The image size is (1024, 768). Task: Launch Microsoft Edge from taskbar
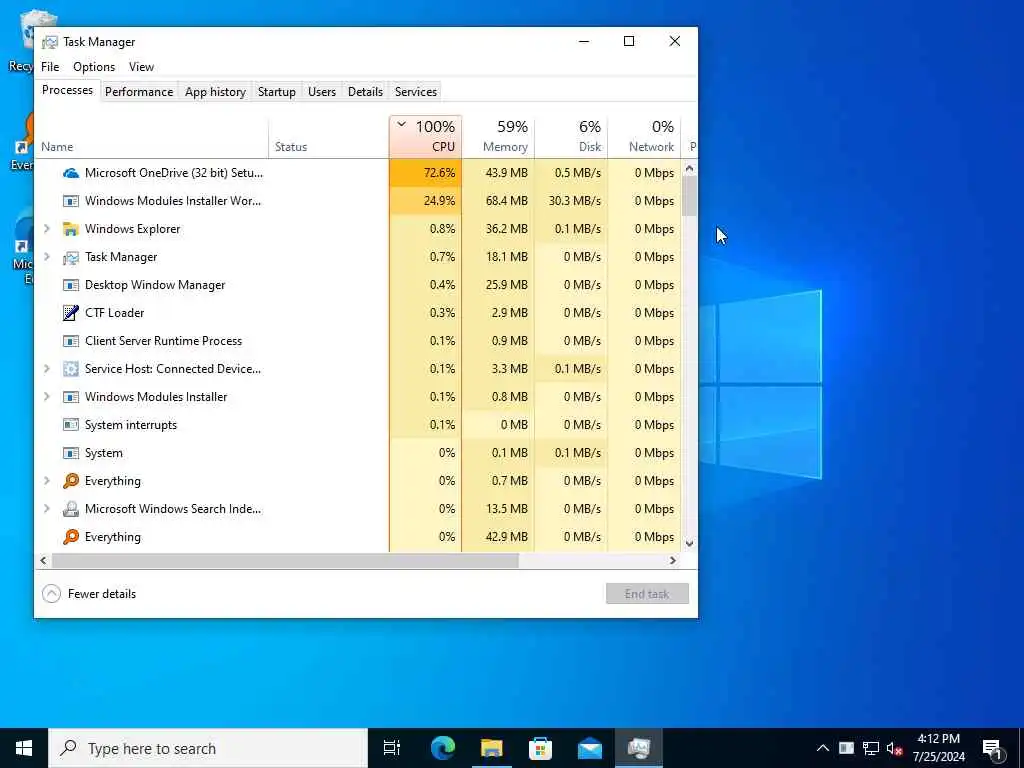coord(442,748)
